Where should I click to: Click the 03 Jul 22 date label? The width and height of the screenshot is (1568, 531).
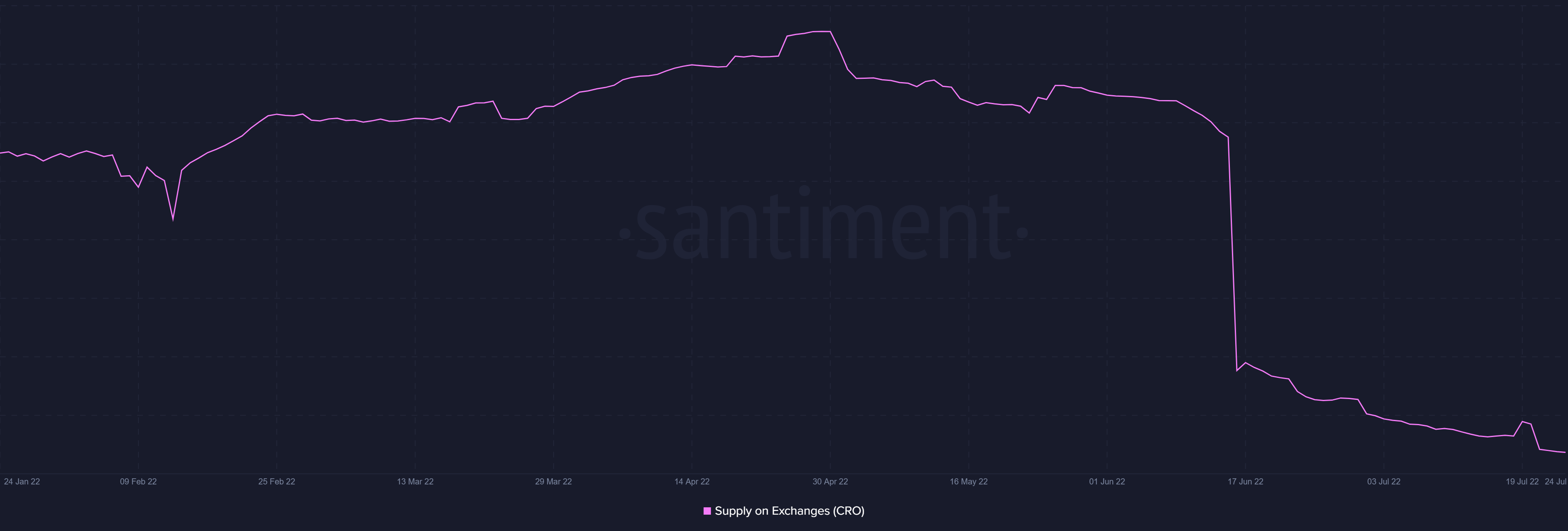pos(1383,482)
